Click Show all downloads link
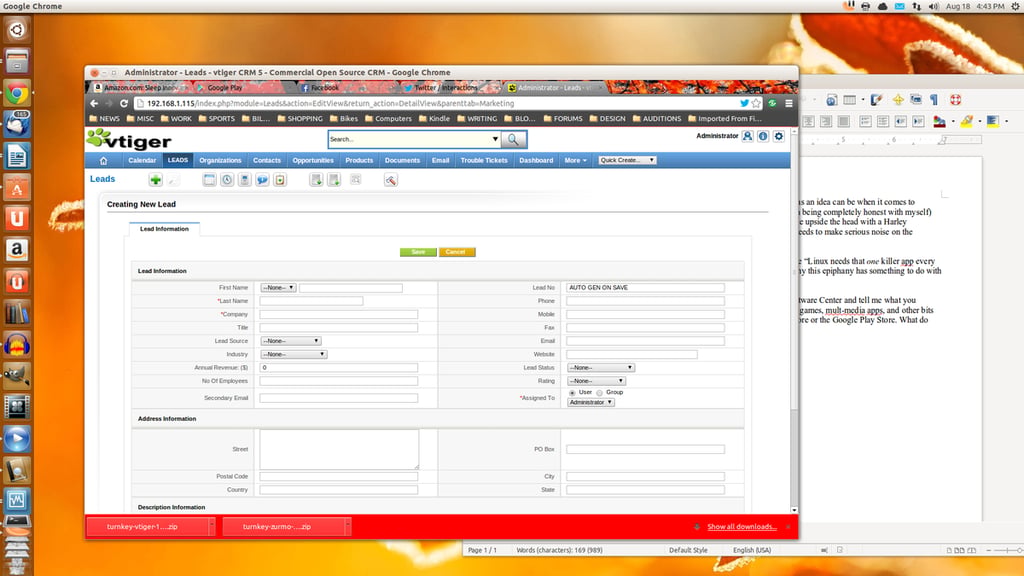This screenshot has width=1024, height=576. [742, 526]
